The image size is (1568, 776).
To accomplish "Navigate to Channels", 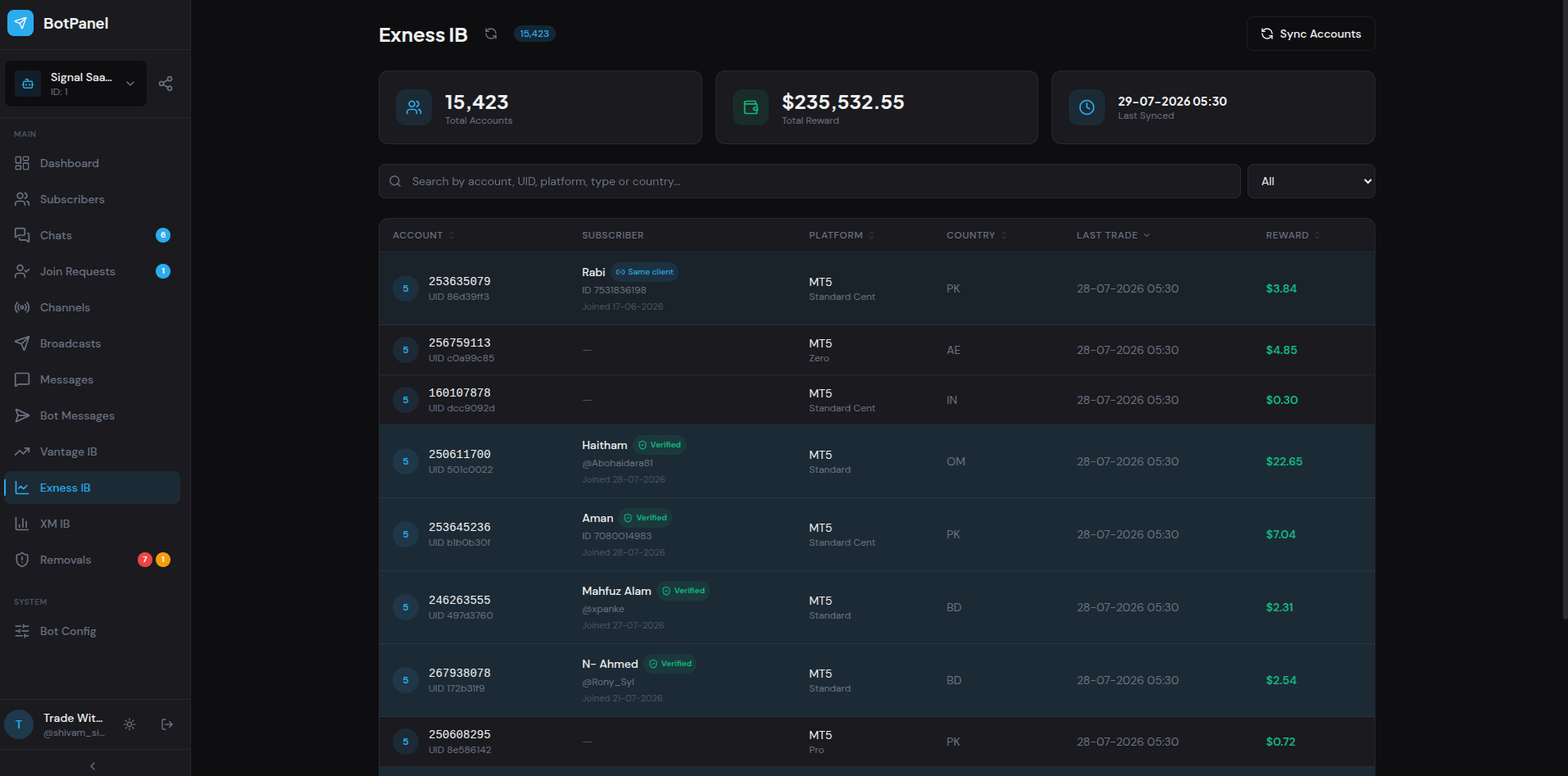I will click(x=92, y=307).
